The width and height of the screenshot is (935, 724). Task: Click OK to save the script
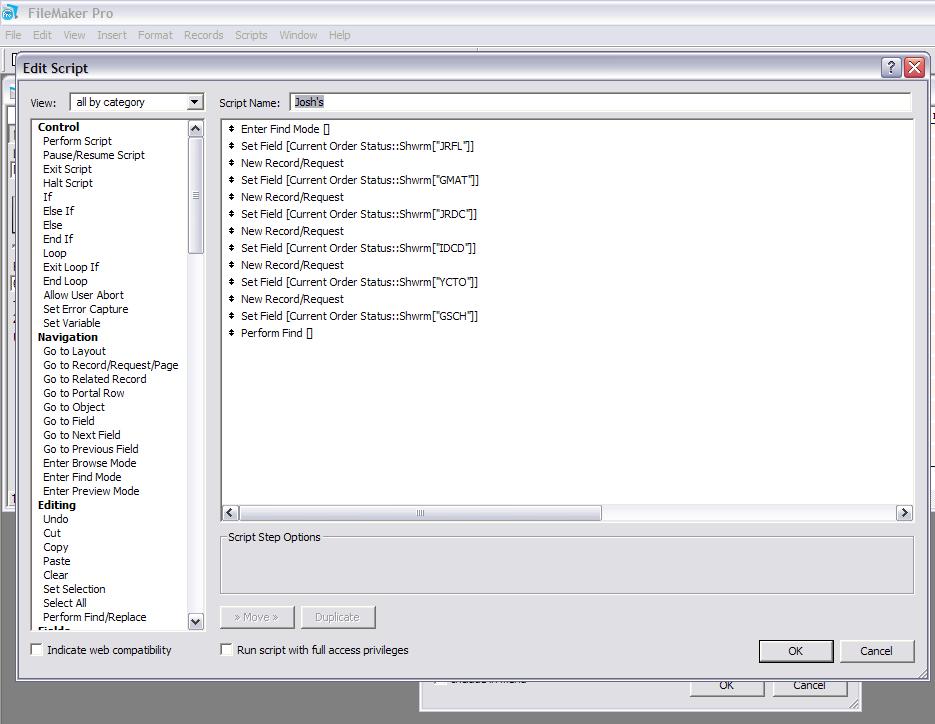[796, 651]
